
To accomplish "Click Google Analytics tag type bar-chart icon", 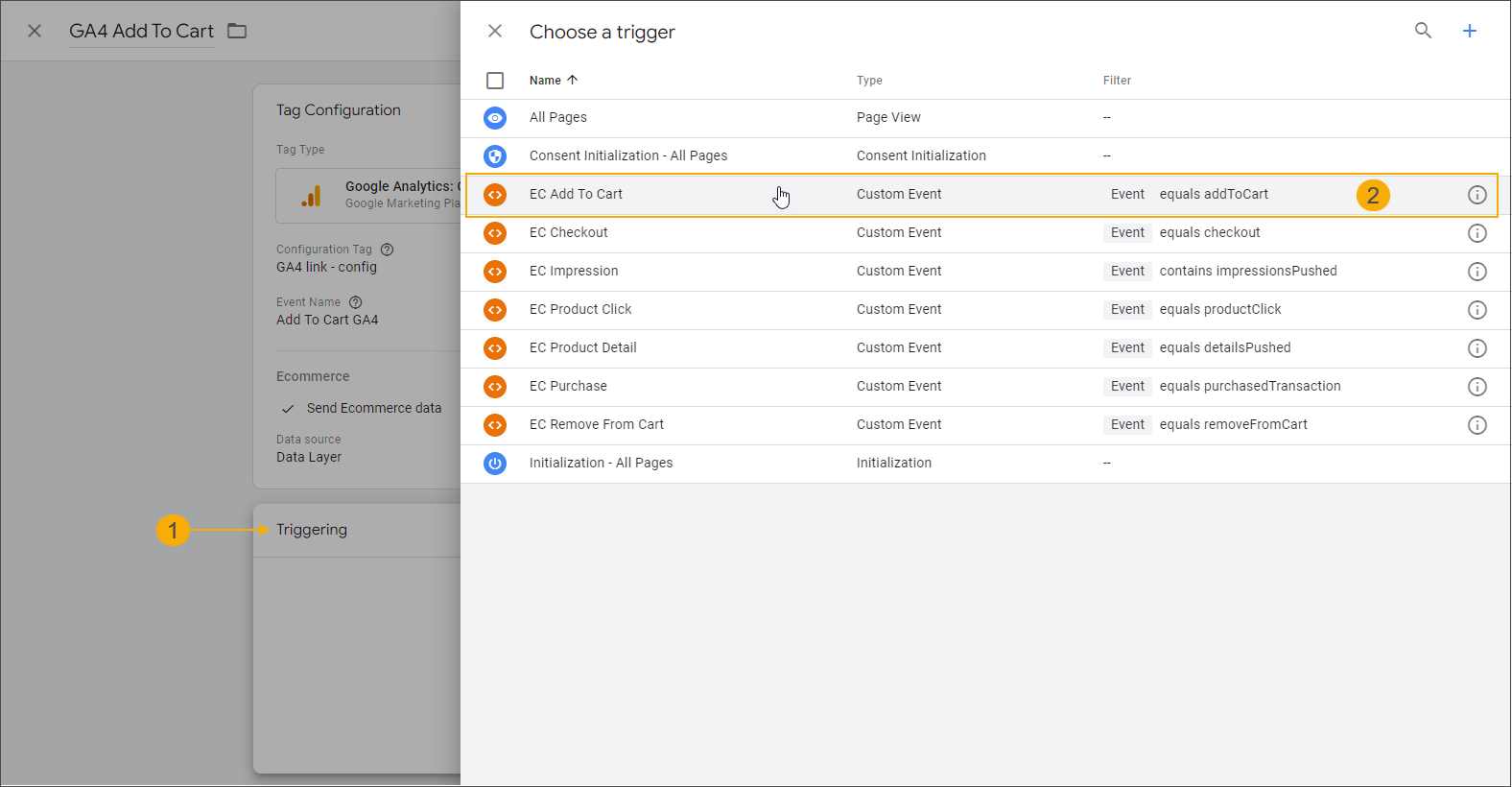I will tap(311, 197).
